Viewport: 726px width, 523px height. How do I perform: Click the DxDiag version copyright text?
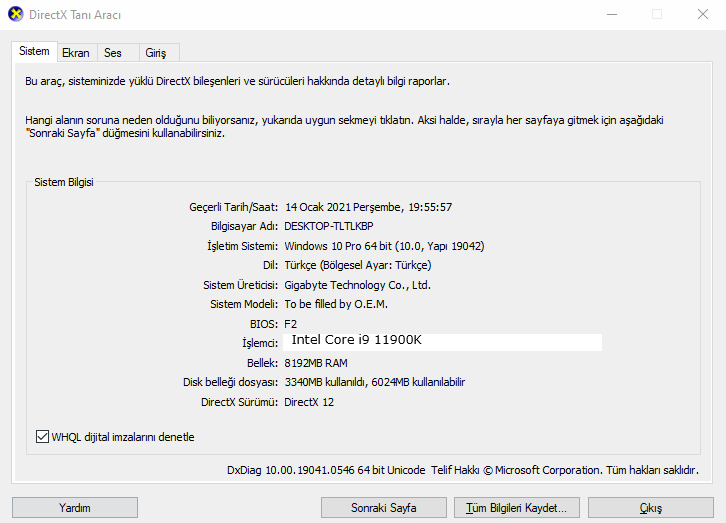(463, 470)
